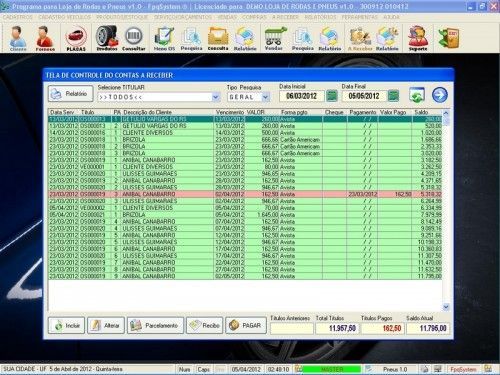This screenshot has width=500, height=375.
Task: Open calendar picker for Data Final
Action: point(393,96)
